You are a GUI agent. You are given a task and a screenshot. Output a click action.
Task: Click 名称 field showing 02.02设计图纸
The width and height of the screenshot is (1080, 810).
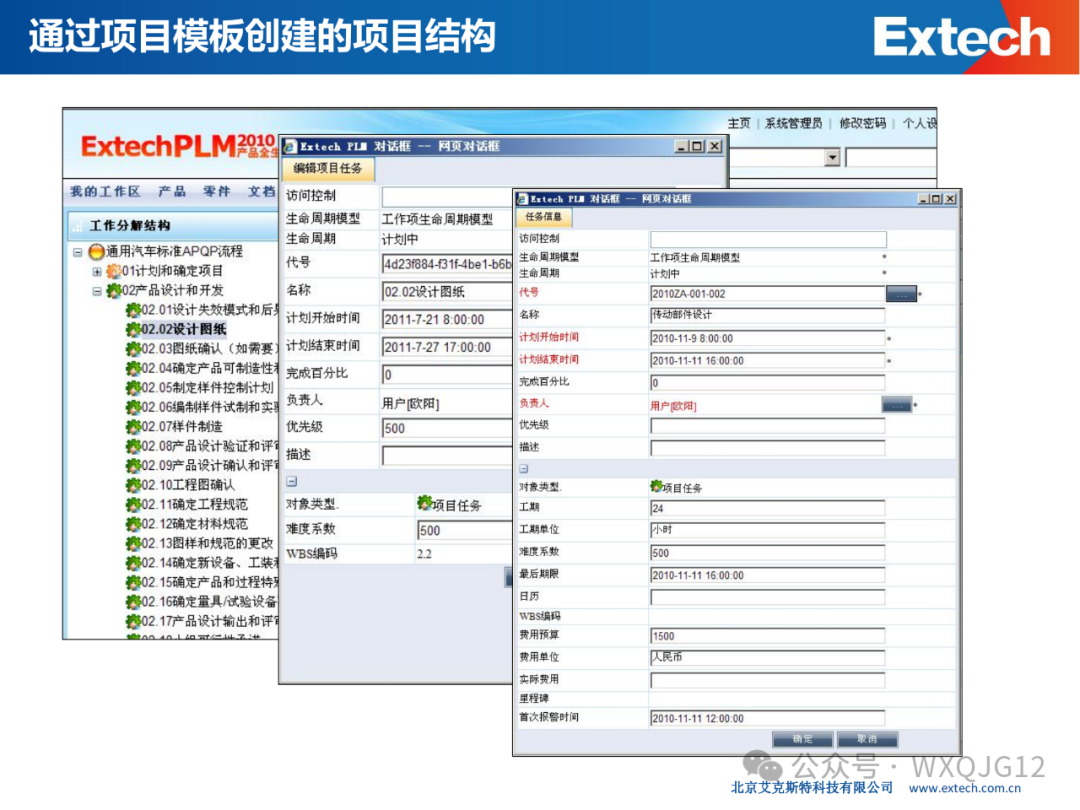tap(447, 291)
